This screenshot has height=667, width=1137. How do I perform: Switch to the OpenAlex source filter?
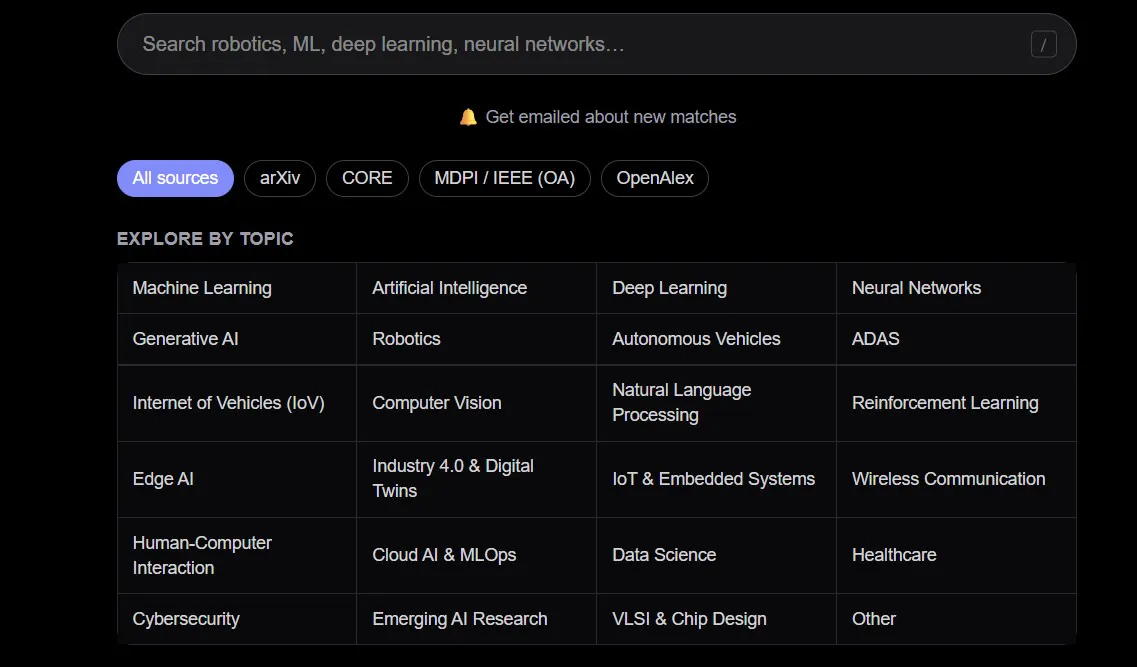pos(655,178)
